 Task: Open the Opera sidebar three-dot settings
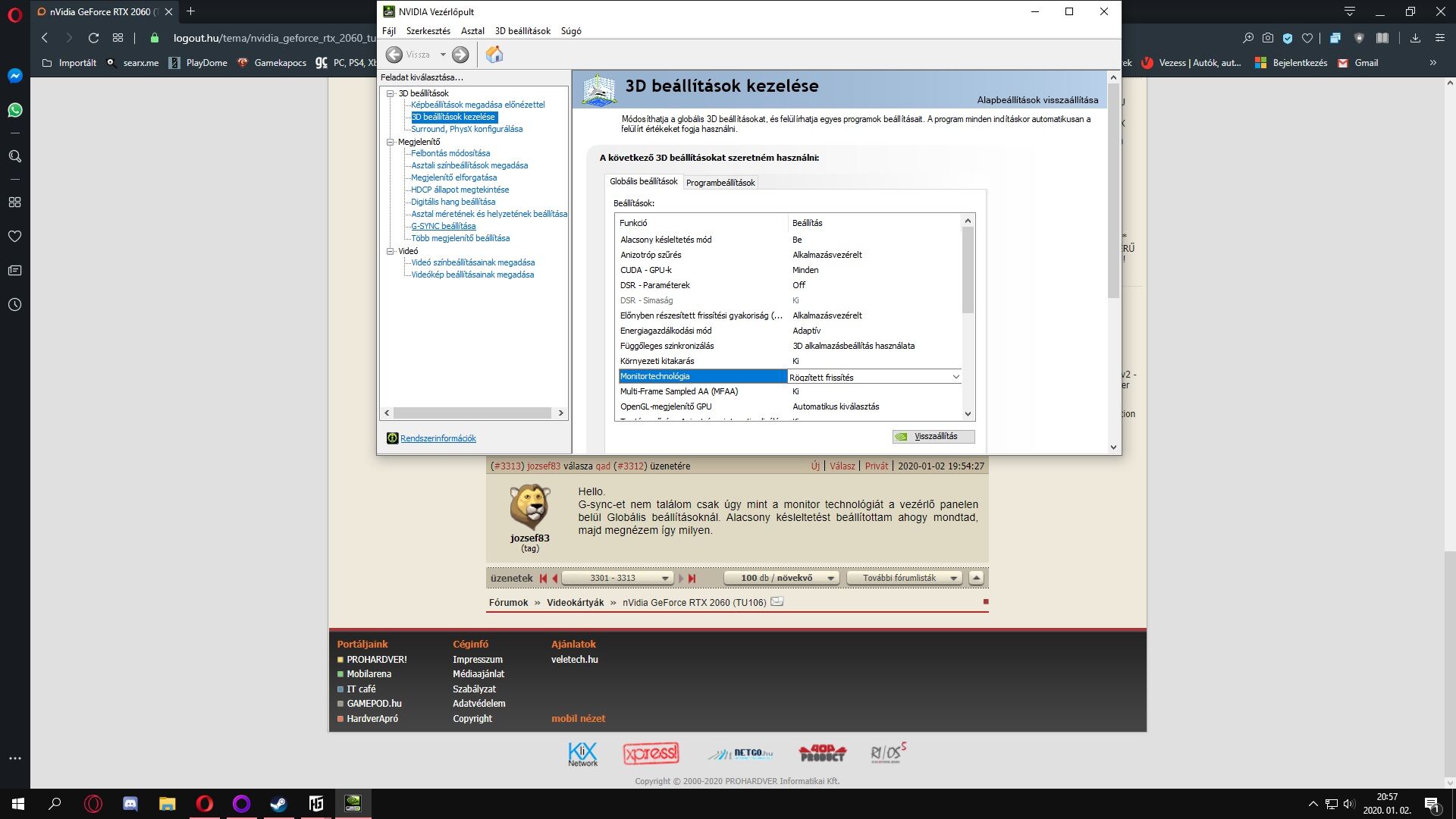tap(15, 758)
